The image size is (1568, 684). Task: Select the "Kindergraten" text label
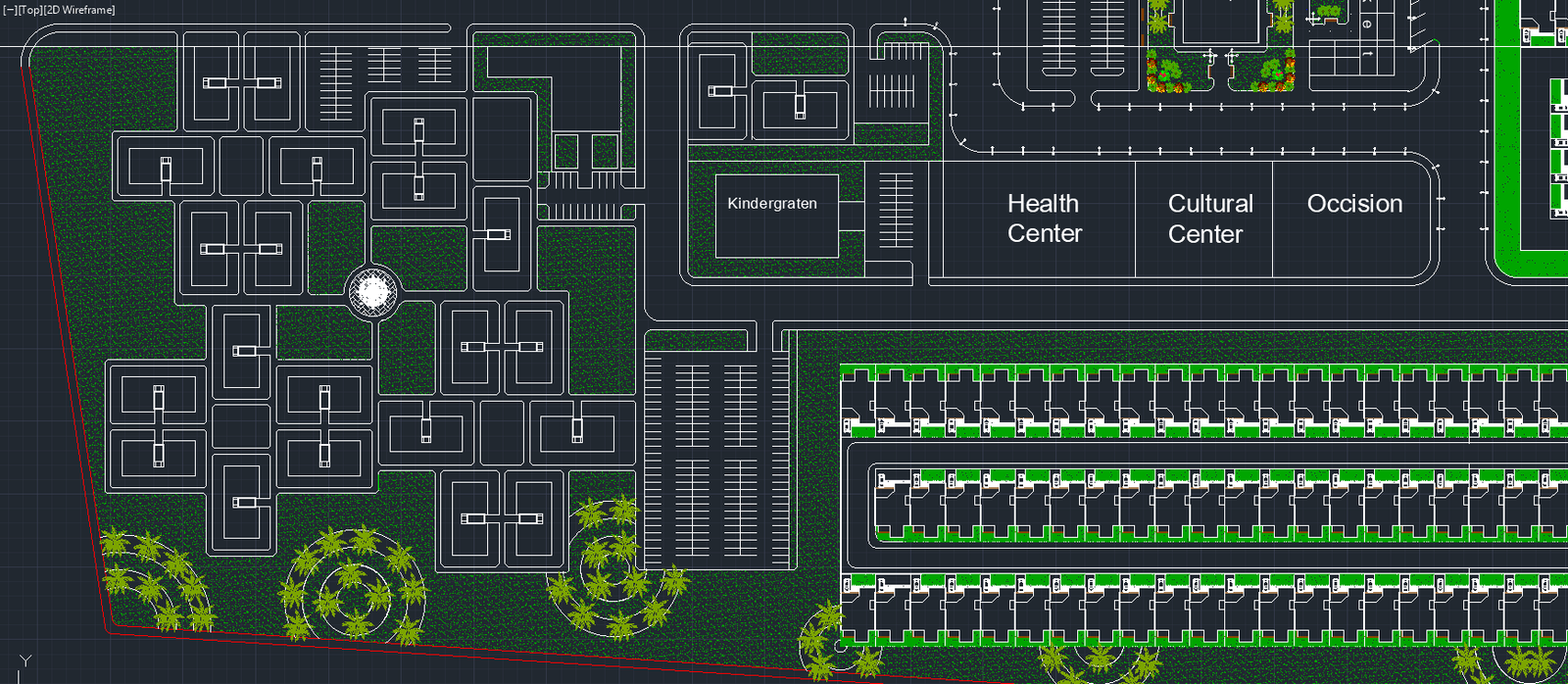772,204
